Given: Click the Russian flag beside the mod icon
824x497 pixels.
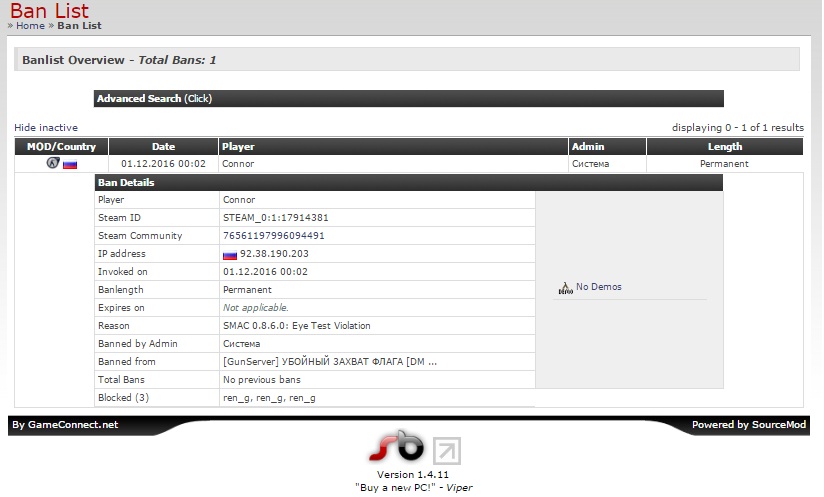Looking at the screenshot, I should [70, 164].
